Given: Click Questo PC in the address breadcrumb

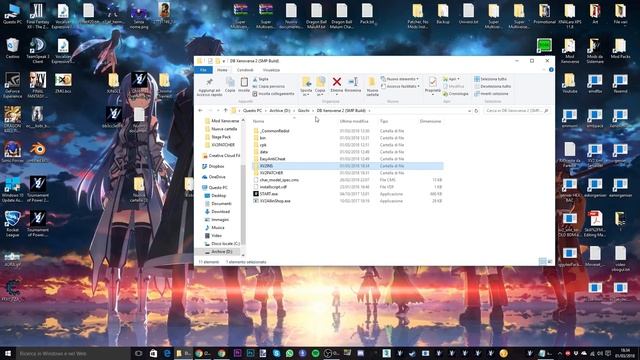Looking at the screenshot, I should [252, 111].
